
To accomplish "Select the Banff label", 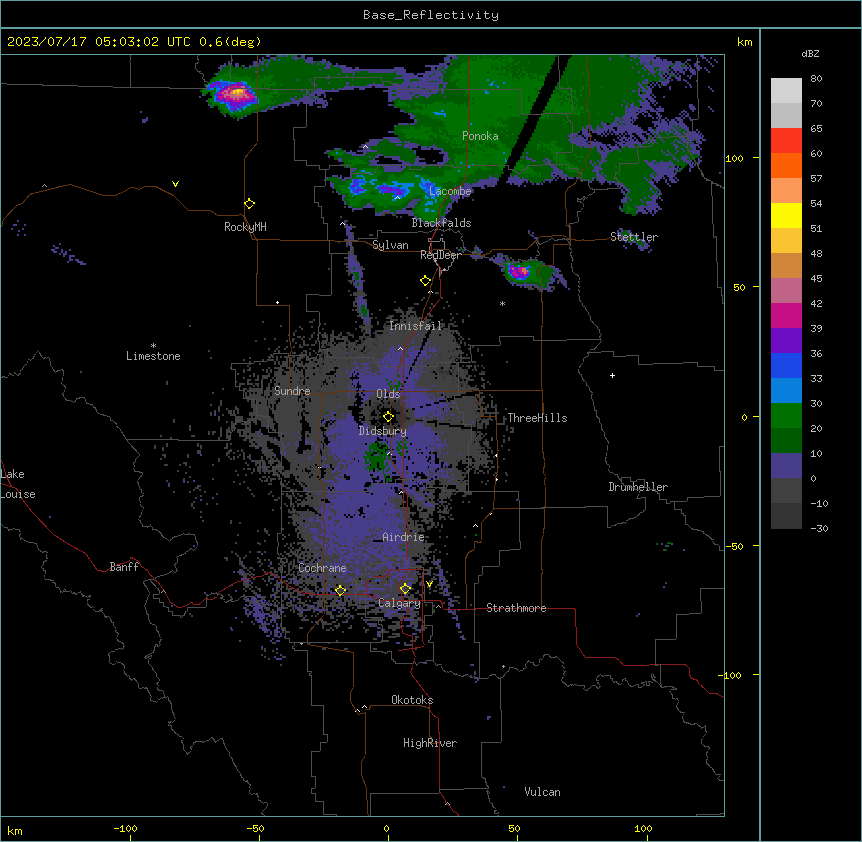I will [x=124, y=567].
